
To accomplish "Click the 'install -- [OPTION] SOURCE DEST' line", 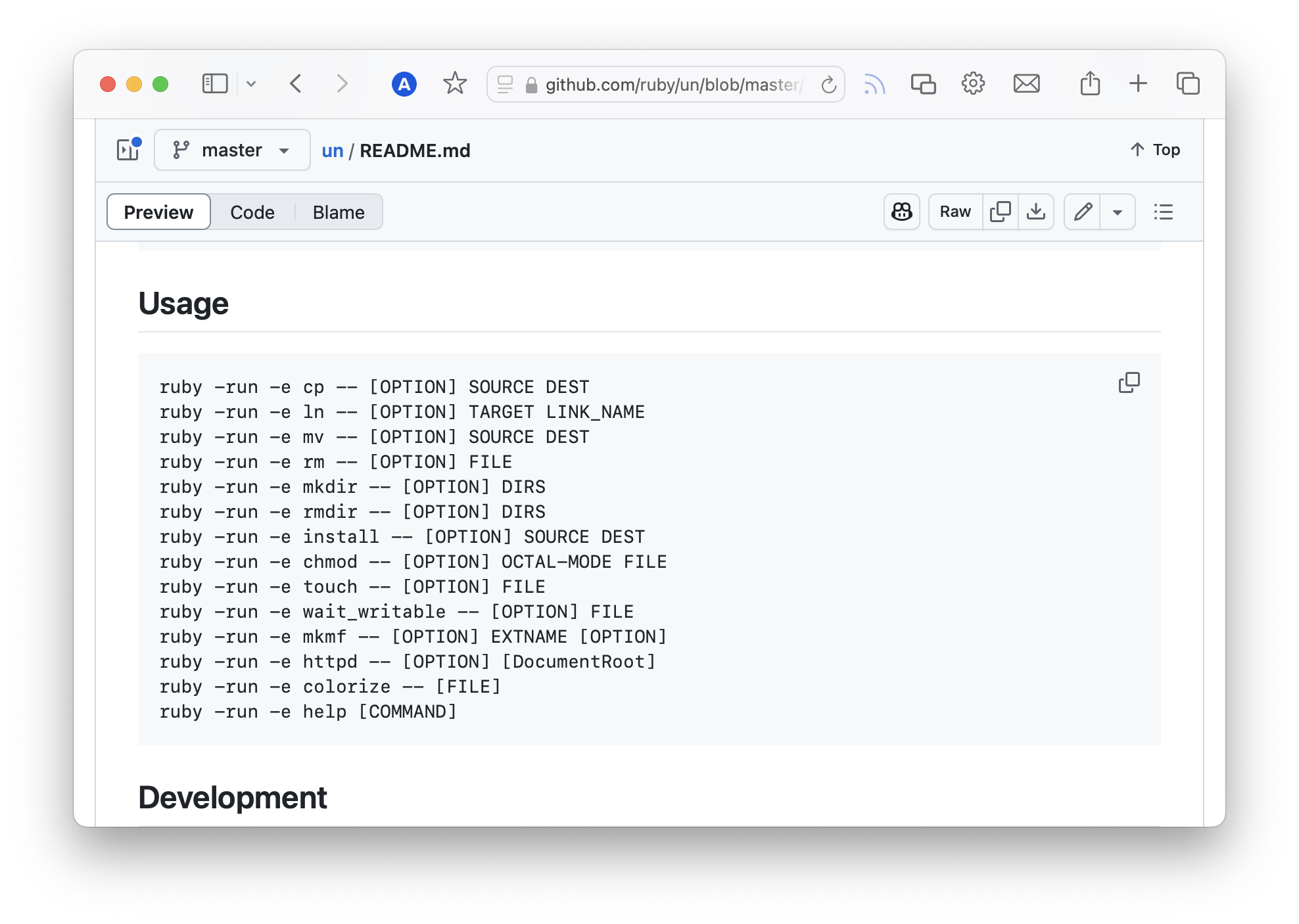I will click(x=402, y=537).
